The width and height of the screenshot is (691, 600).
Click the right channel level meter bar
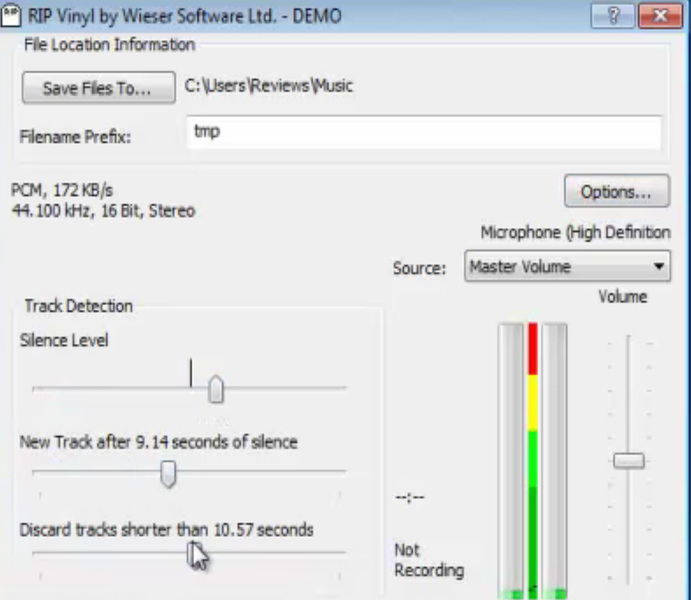click(554, 460)
